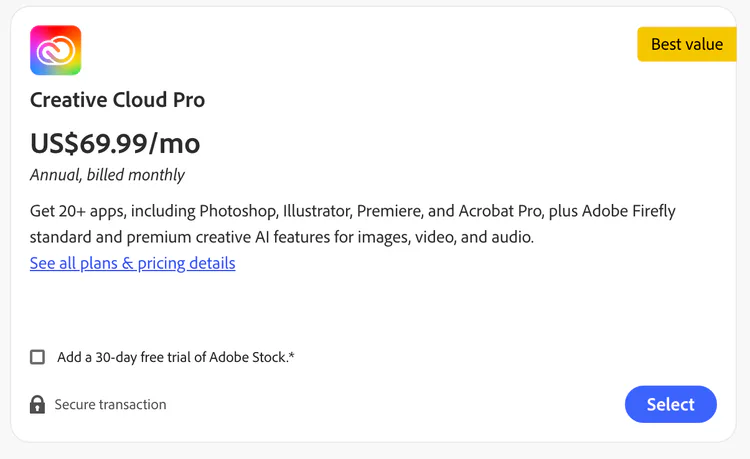Click the word Illustrator in the description
The height and width of the screenshot is (459, 750).
(320, 212)
